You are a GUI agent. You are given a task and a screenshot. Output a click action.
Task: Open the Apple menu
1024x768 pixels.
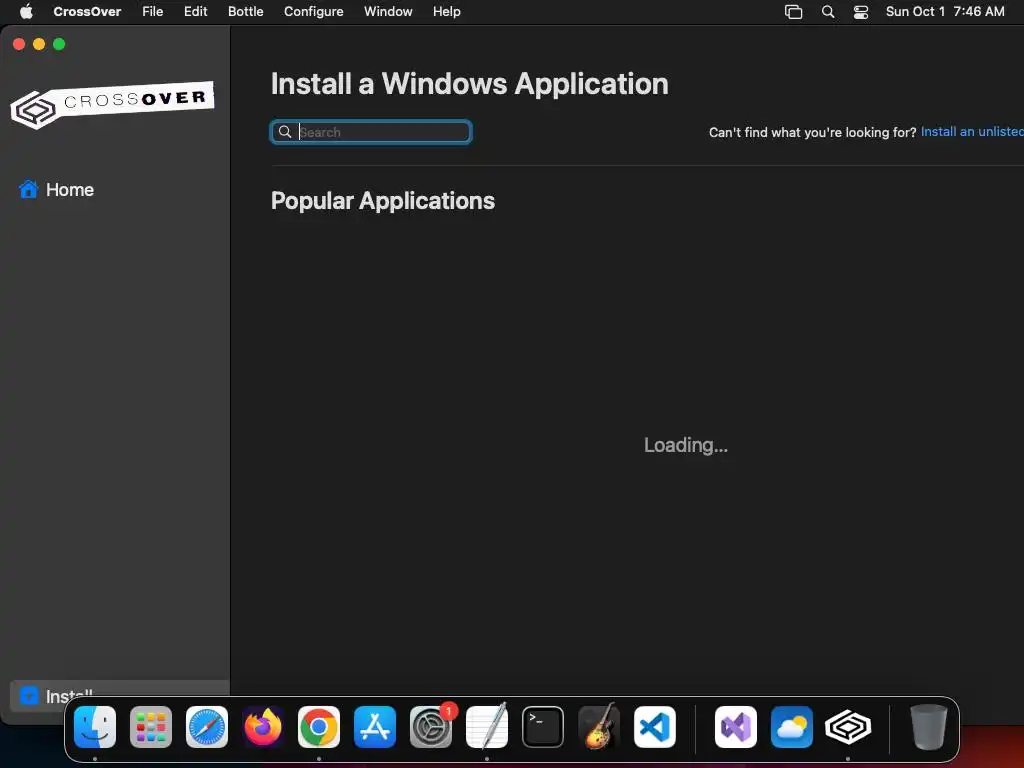[x=26, y=11]
